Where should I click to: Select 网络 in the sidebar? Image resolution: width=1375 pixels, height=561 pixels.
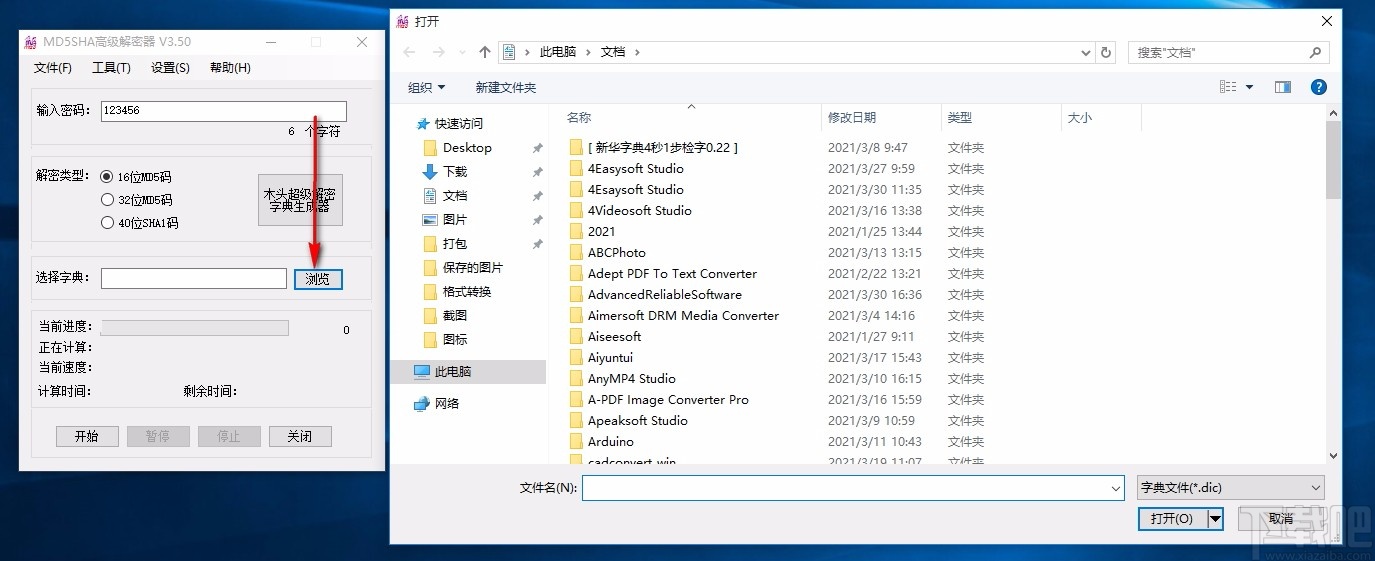coord(447,404)
